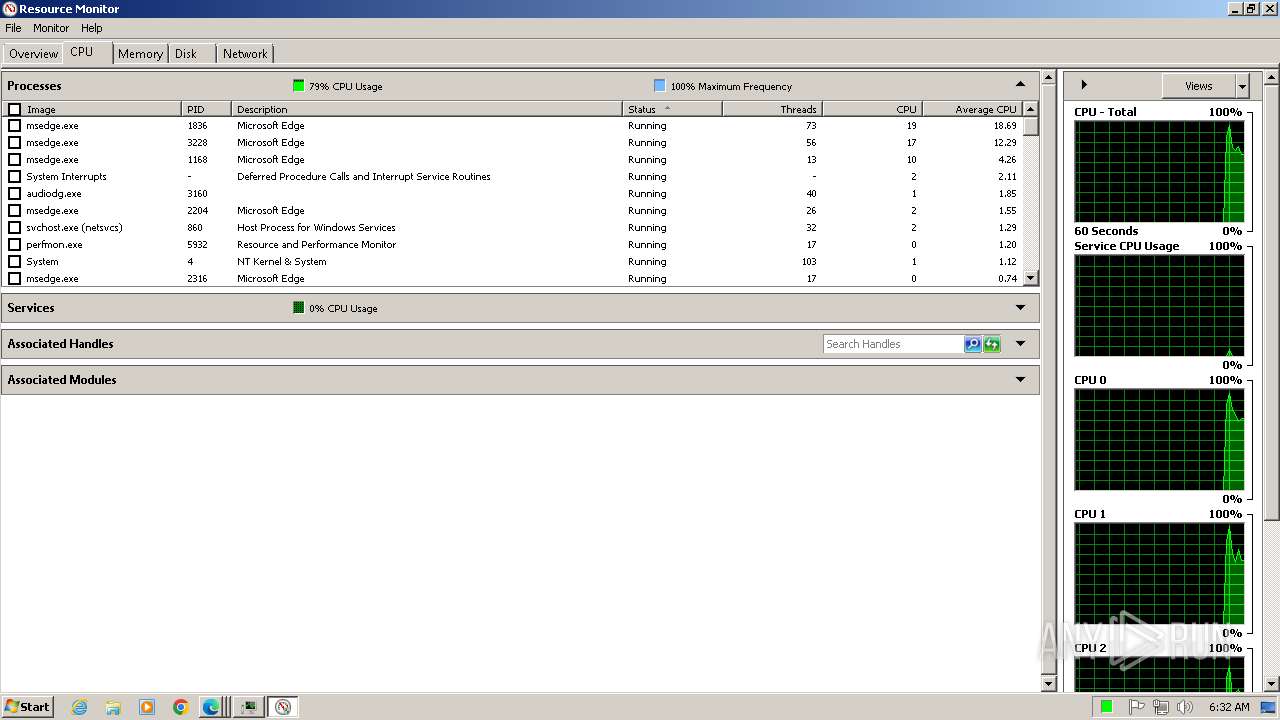Select the msedge.exe PID 2316 row
The image size is (1280, 720).
pos(513,279)
